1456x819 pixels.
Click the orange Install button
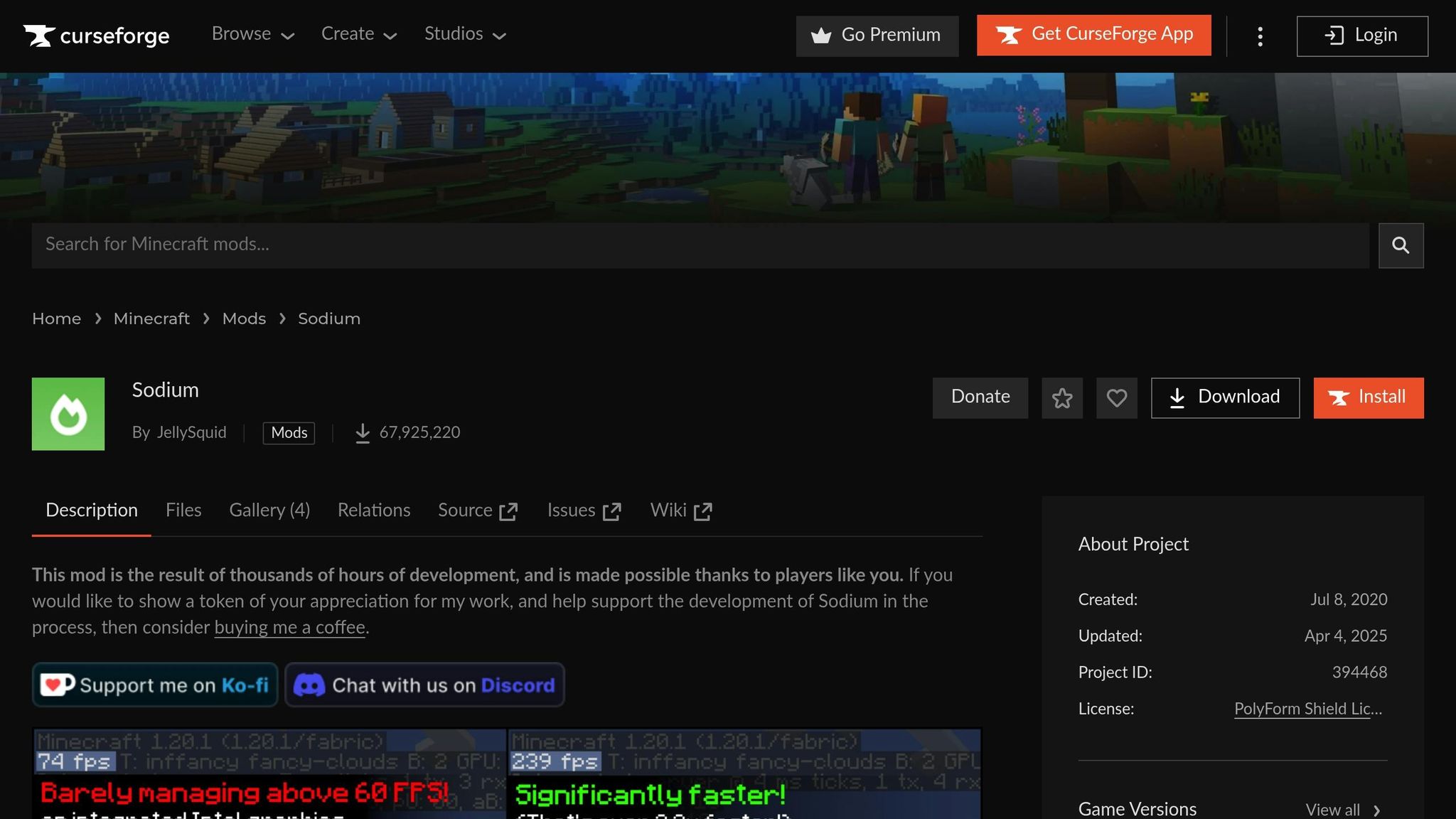1369,397
